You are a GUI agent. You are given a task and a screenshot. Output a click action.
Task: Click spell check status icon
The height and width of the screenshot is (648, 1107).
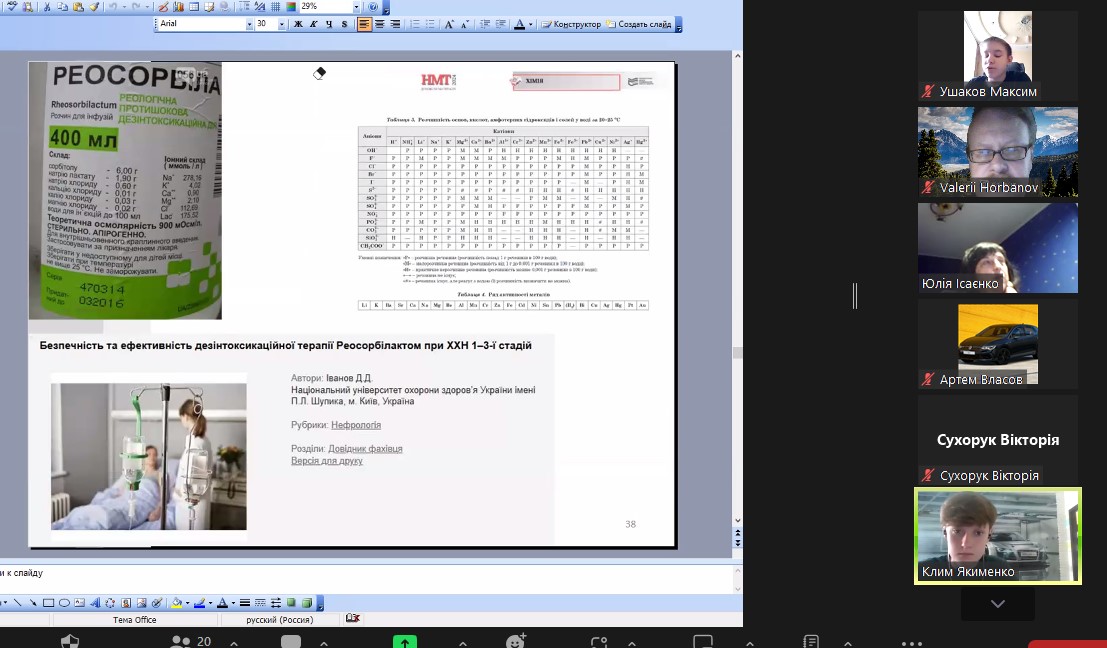point(352,618)
